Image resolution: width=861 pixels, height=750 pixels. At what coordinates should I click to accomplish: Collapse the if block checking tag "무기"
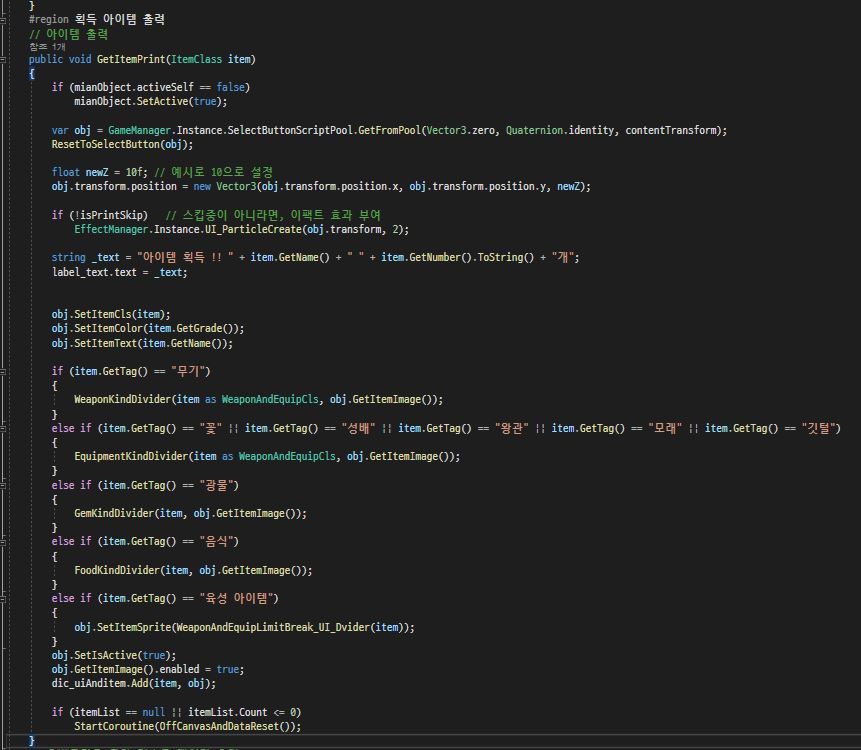click(x=3, y=372)
